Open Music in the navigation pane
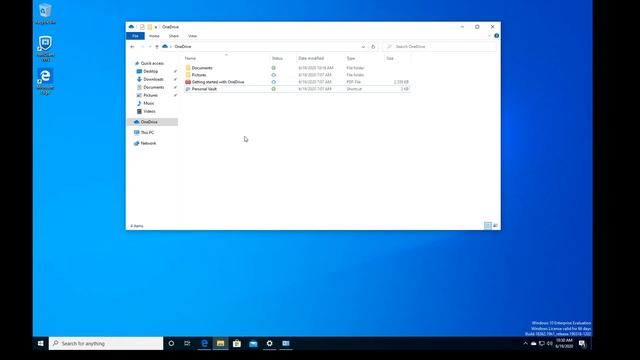640x360 pixels. click(x=149, y=103)
